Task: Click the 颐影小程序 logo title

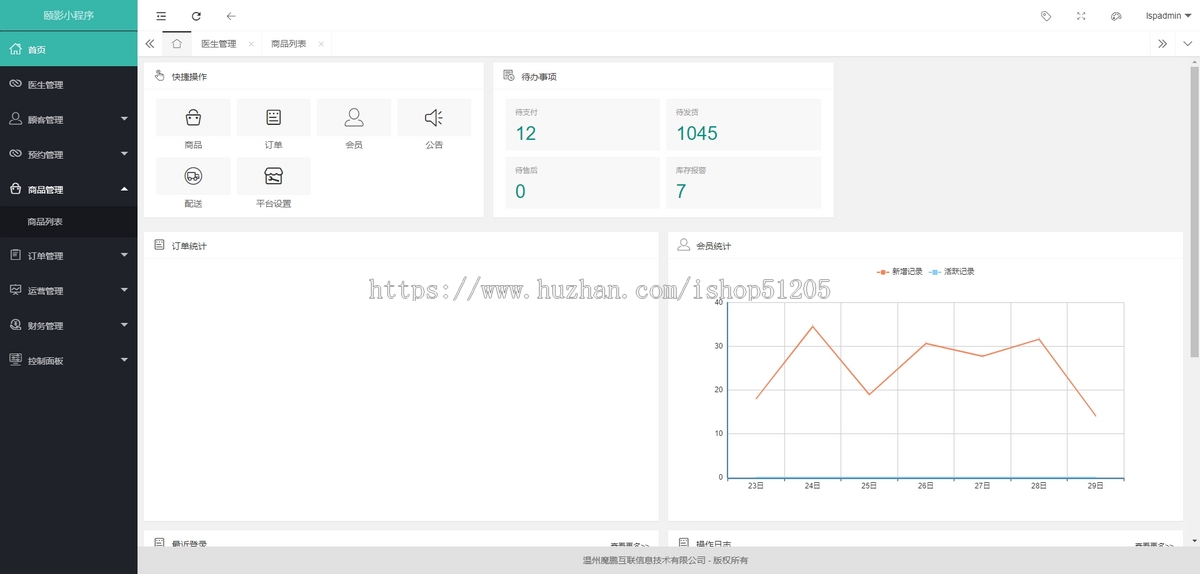Action: pos(69,16)
